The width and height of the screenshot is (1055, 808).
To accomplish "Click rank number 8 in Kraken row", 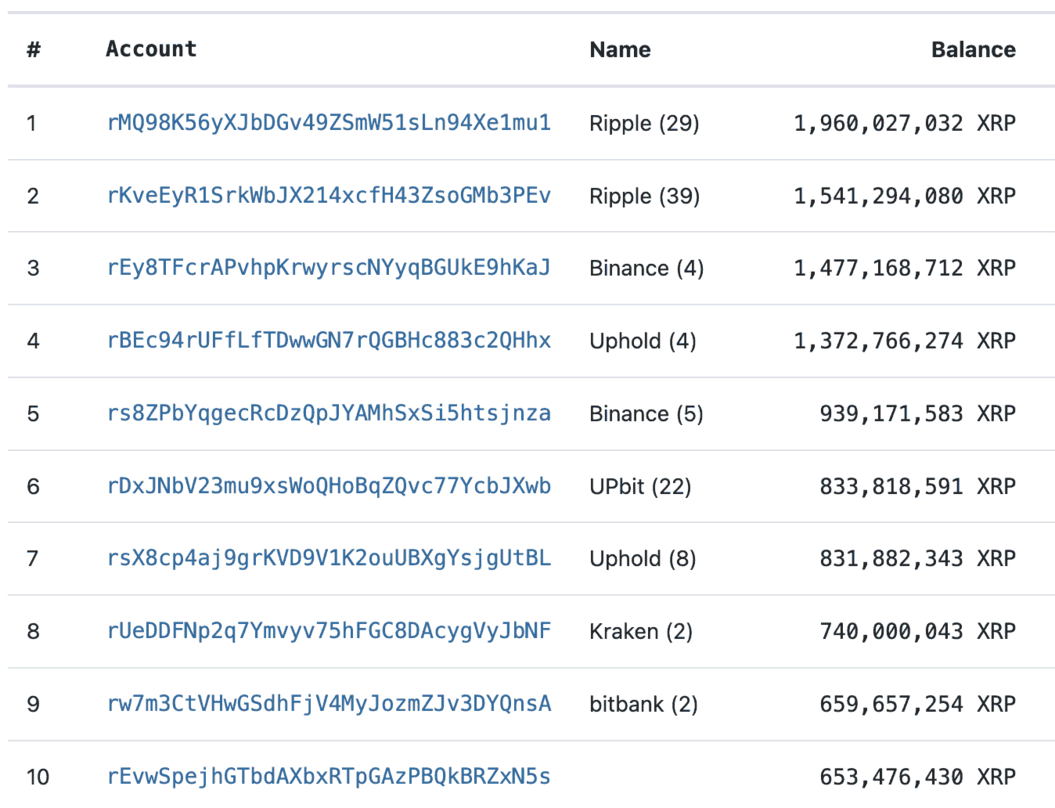I will pyautogui.click(x=33, y=632).
